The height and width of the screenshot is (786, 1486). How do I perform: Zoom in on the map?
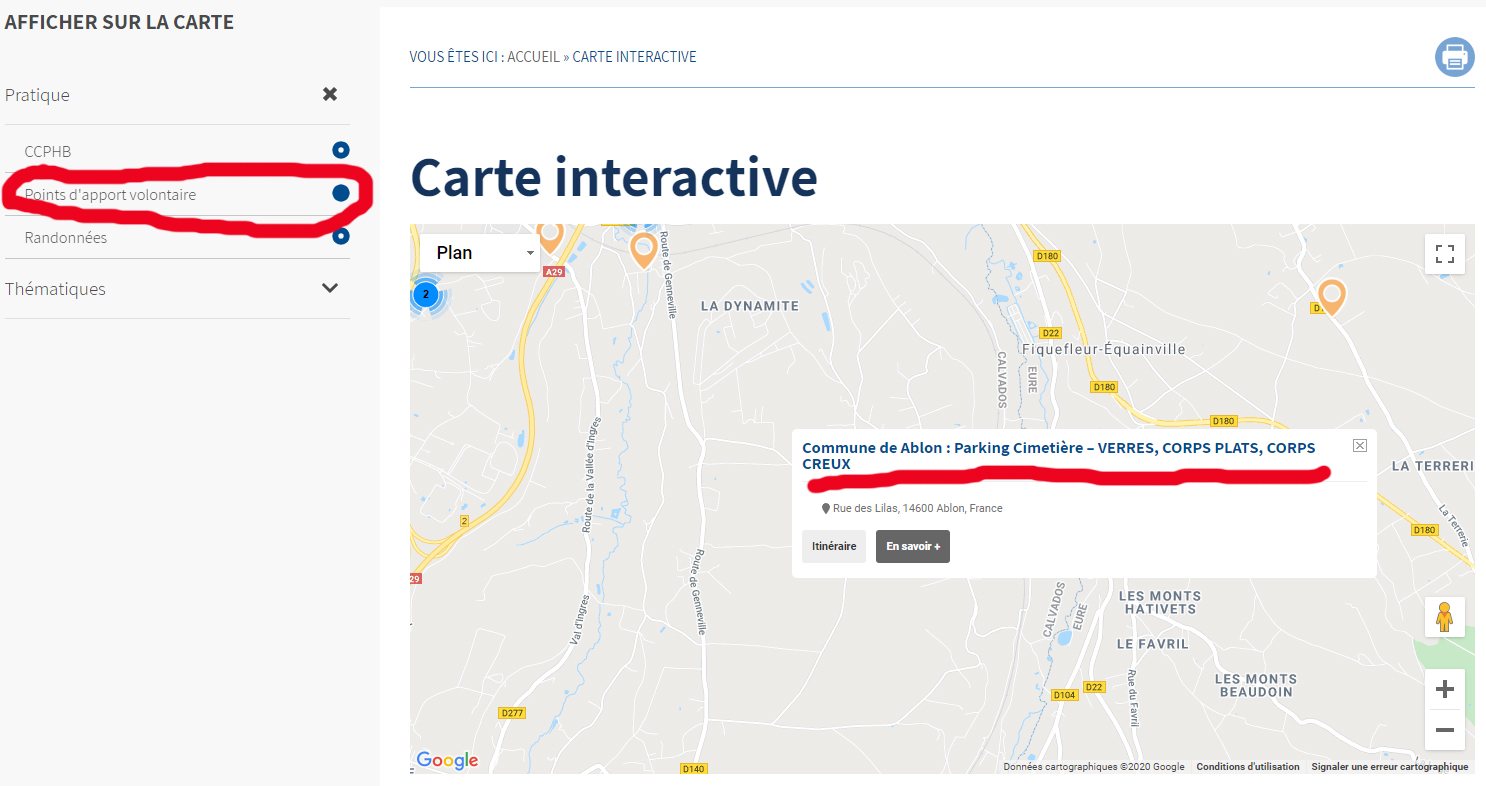(1444, 689)
